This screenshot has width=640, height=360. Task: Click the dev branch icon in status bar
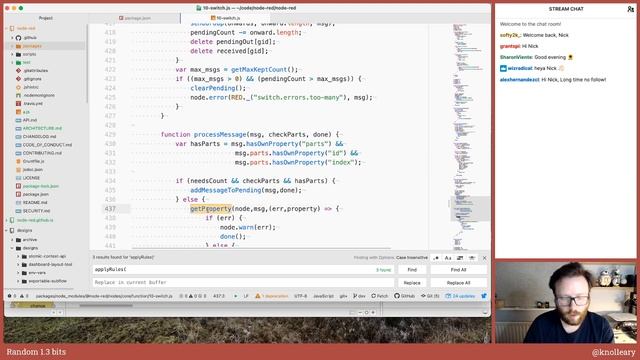point(355,296)
